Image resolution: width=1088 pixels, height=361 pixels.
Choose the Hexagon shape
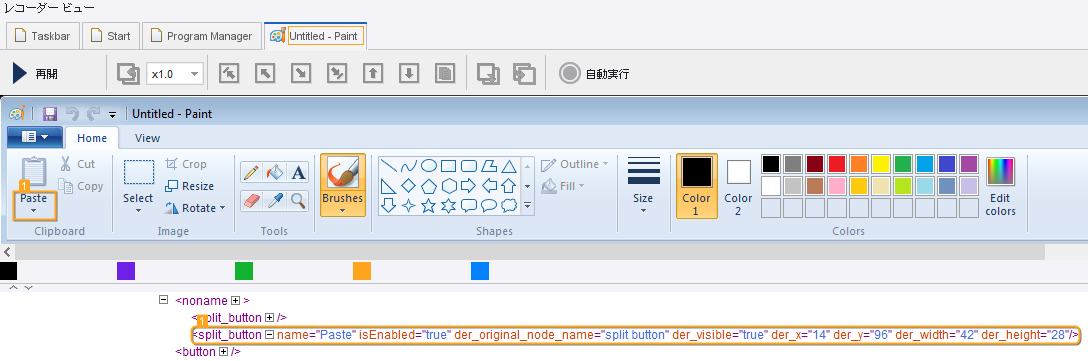point(449,186)
